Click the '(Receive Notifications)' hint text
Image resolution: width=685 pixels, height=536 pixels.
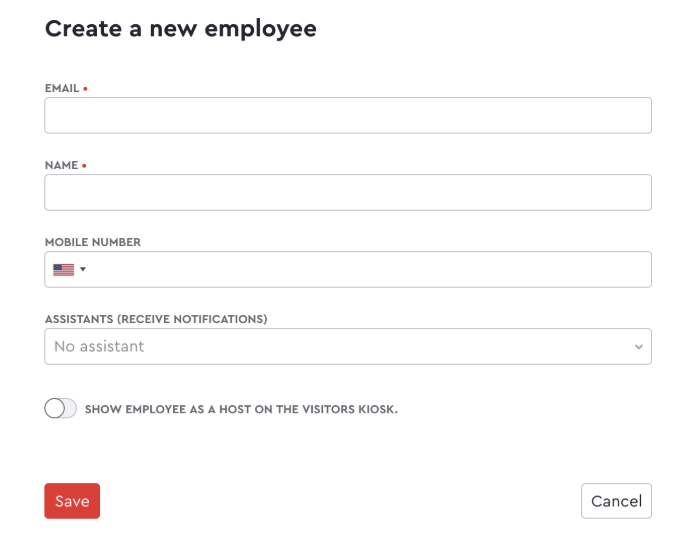192,319
